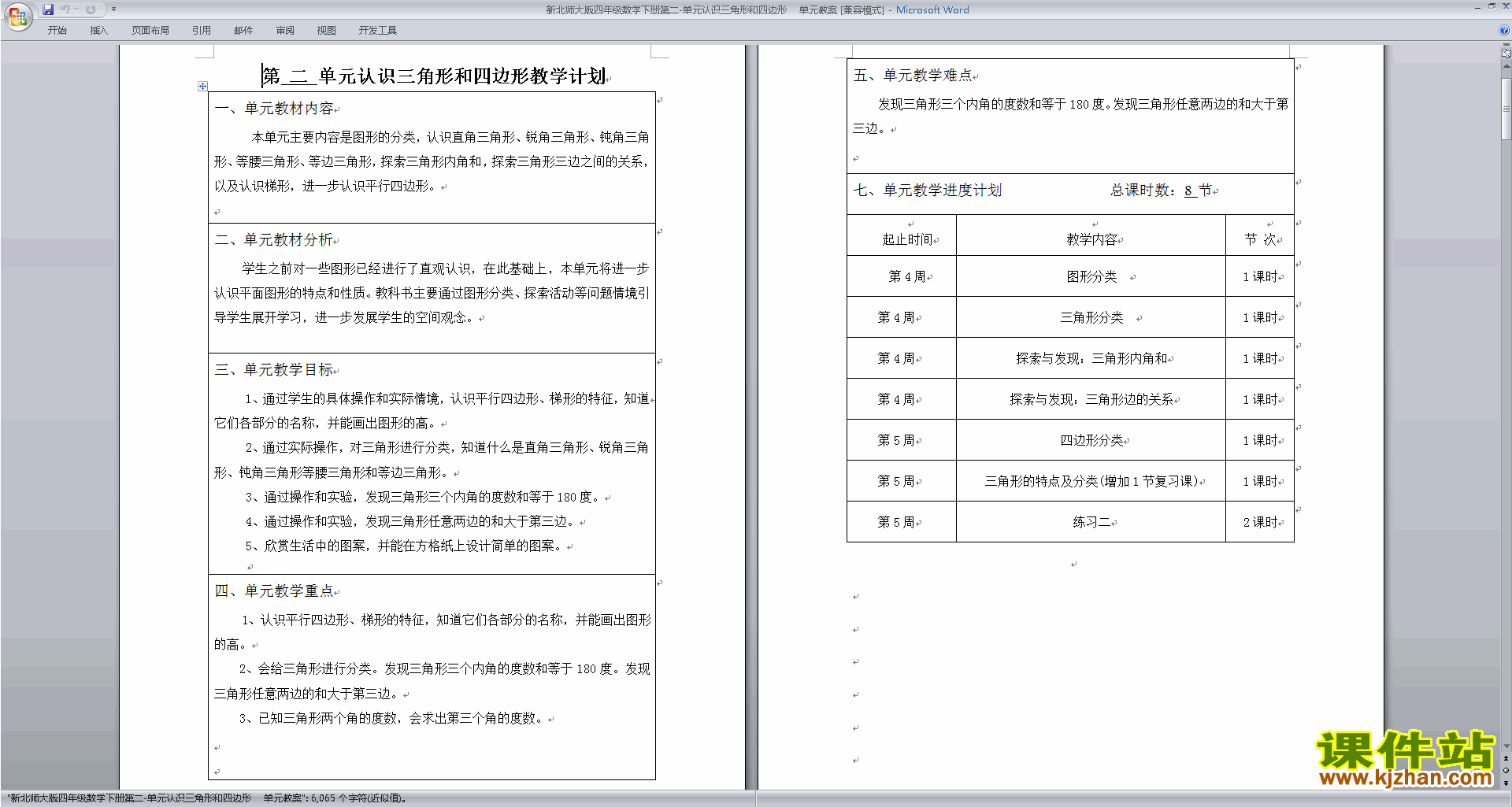Open the 开始 ribbon tab
This screenshot has width=1512, height=807.
(57, 31)
